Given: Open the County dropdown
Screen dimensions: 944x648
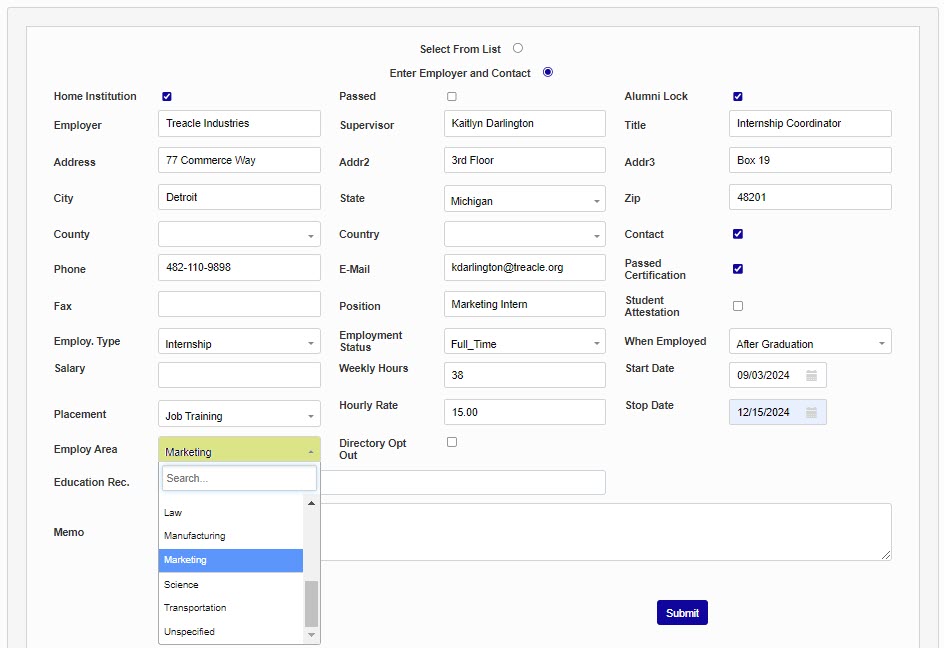Looking at the screenshot, I should 239,235.
